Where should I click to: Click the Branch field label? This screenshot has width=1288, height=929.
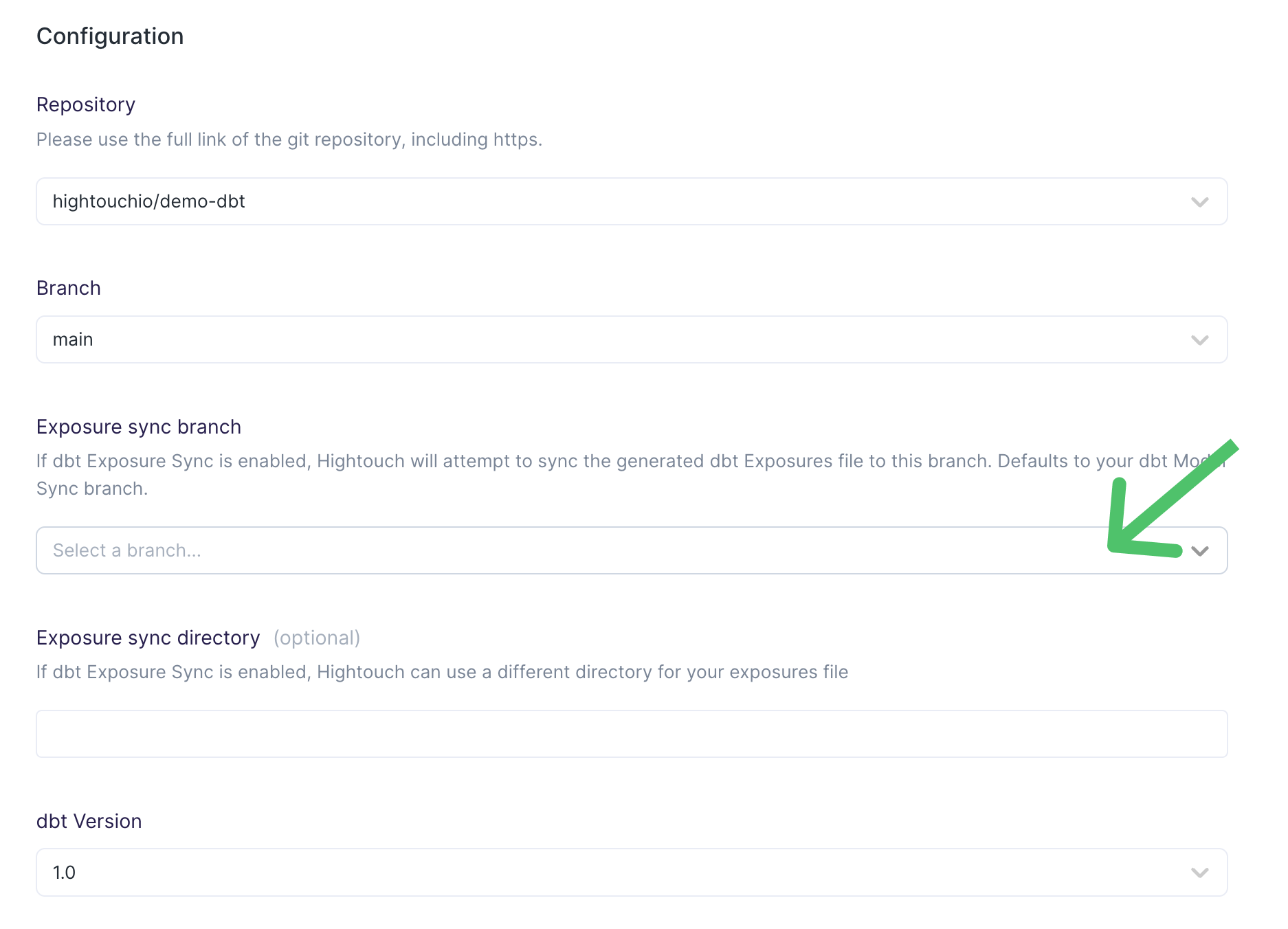(x=69, y=288)
